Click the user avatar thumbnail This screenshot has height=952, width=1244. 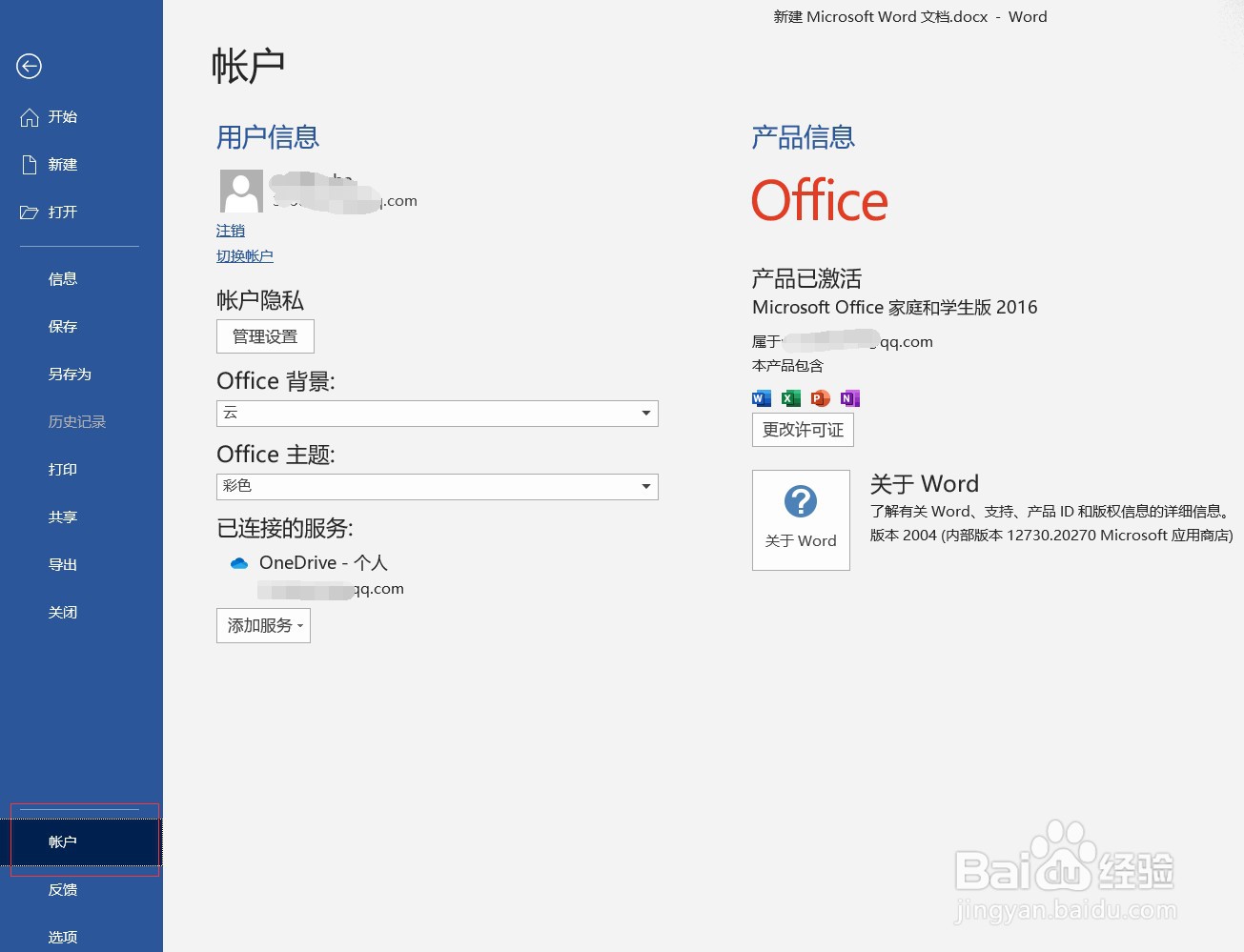pos(240,191)
